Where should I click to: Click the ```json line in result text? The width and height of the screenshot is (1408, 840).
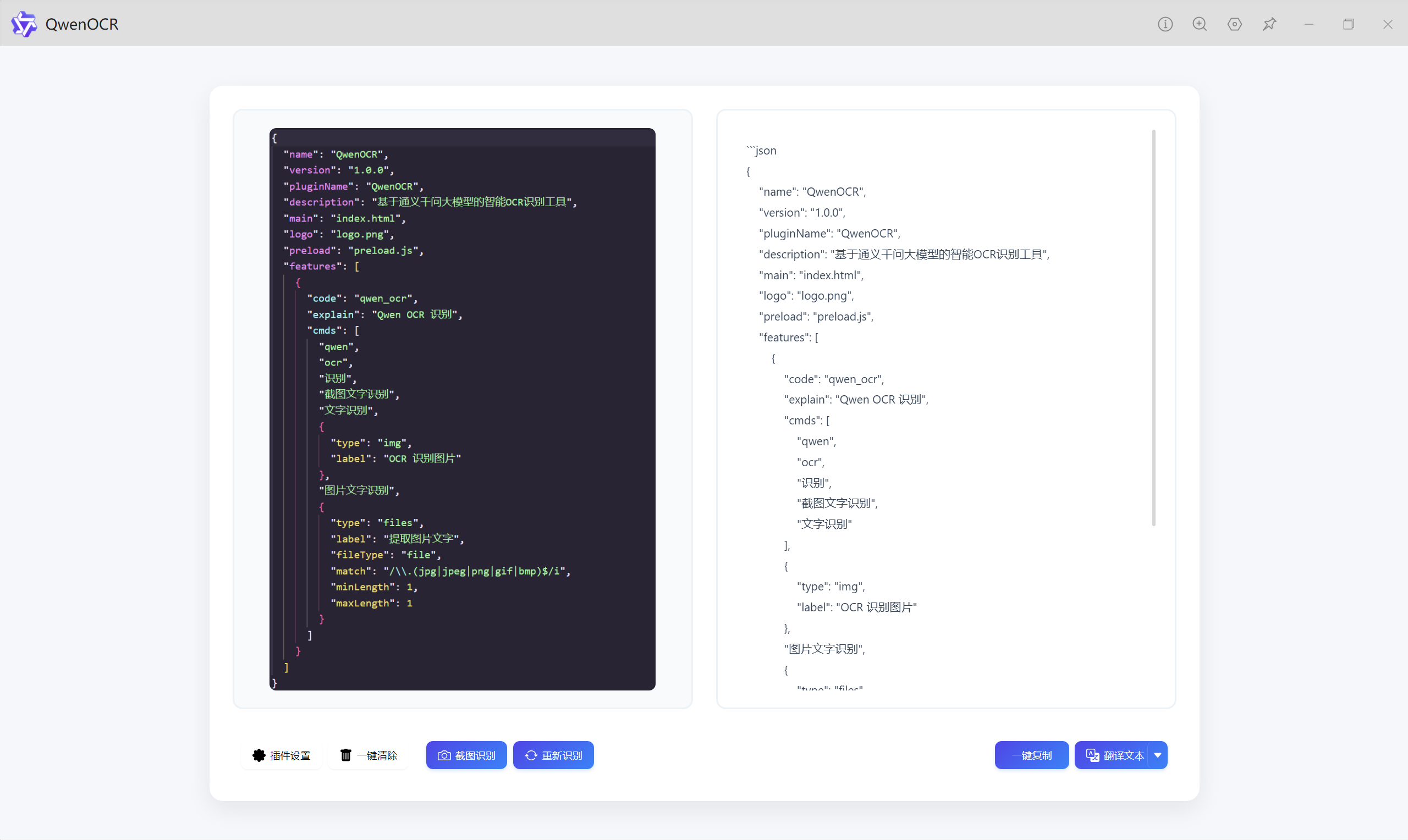pyautogui.click(x=761, y=151)
